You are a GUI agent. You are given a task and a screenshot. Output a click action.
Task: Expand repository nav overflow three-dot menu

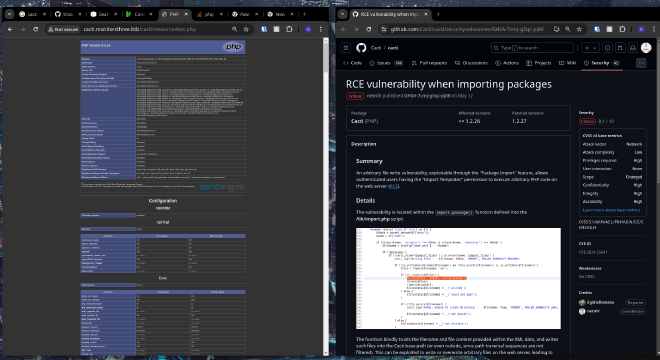(x=641, y=63)
